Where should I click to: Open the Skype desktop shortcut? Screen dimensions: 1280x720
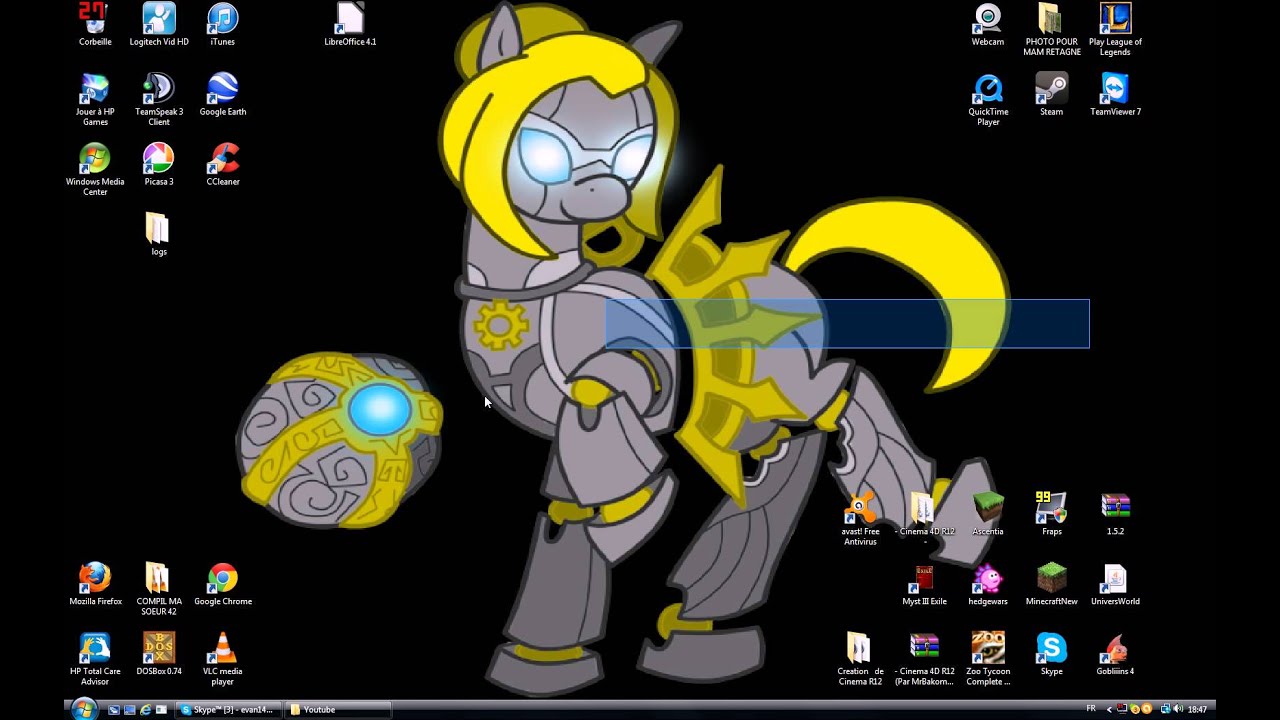tap(1051, 655)
